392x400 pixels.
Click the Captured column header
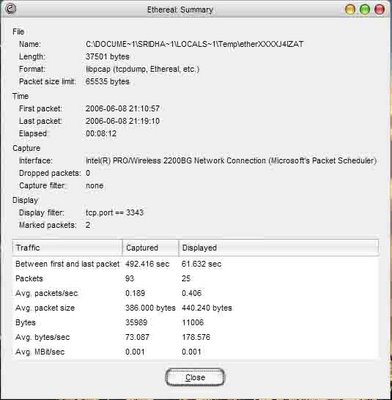[x=151, y=248]
